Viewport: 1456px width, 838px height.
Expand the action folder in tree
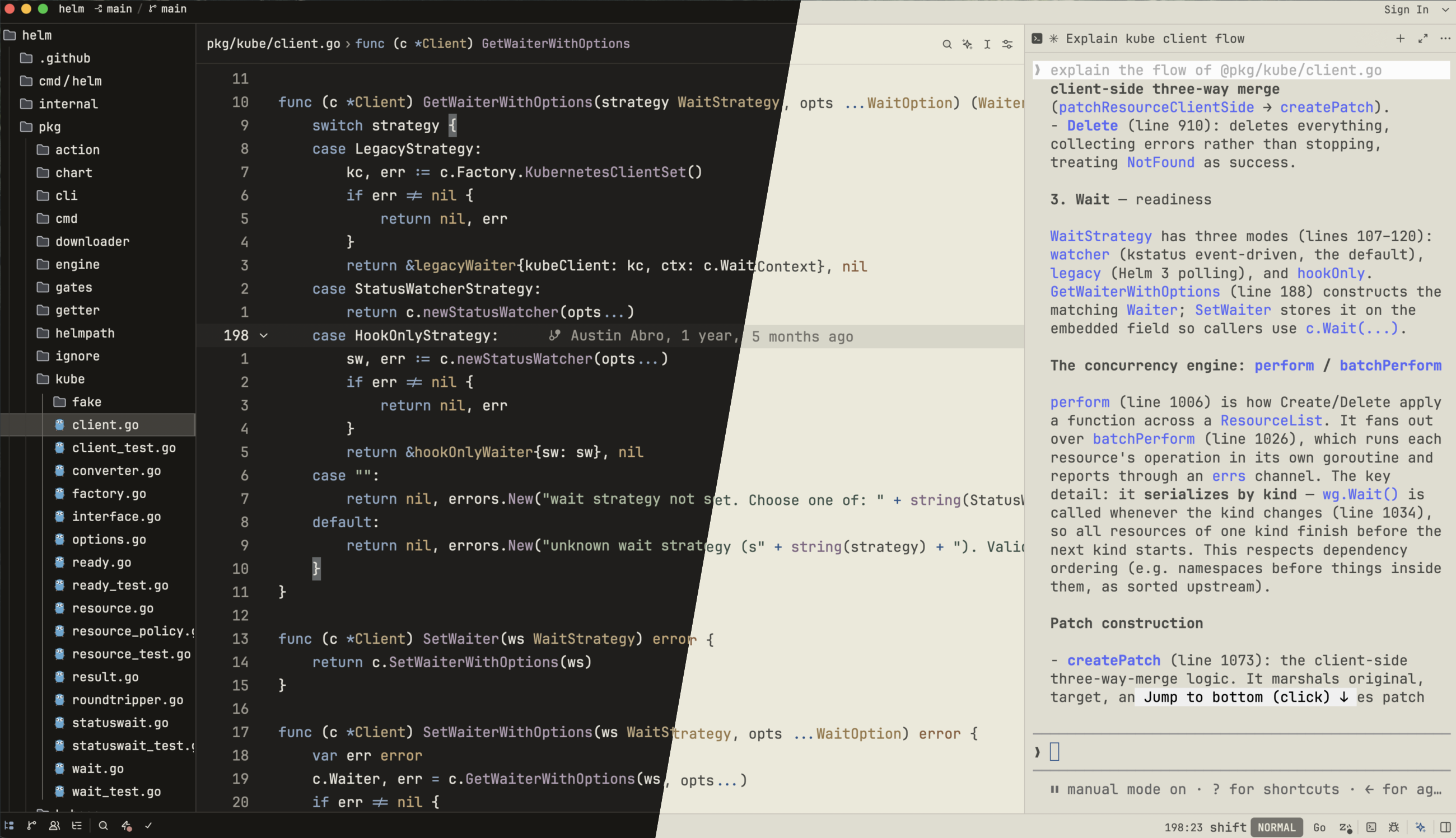pyautogui.click(x=68, y=149)
